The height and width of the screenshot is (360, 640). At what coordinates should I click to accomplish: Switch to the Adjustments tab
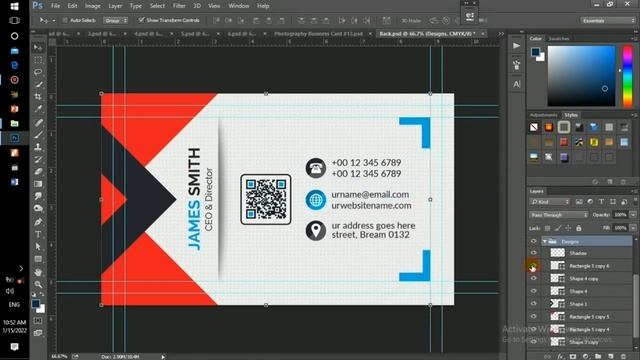(x=543, y=115)
